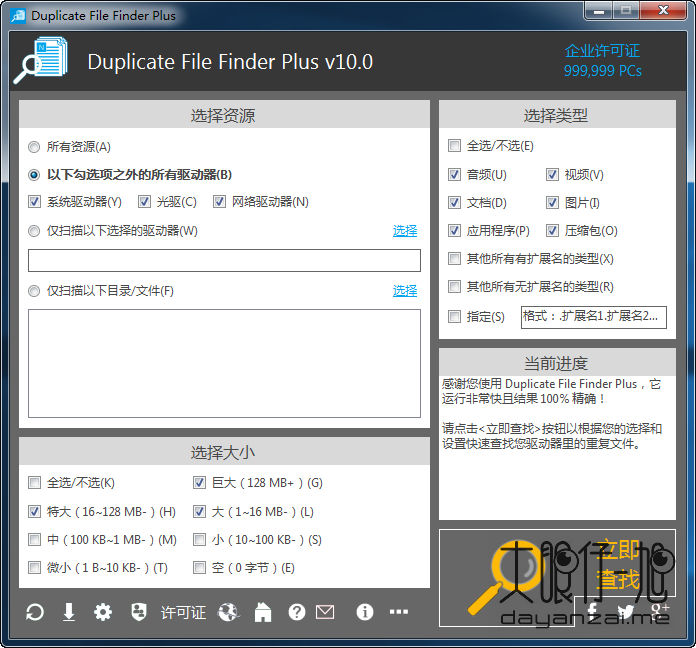Screen dimensions: 696x648
Task: Click the 企业许可证 license text
Action: coord(602,51)
